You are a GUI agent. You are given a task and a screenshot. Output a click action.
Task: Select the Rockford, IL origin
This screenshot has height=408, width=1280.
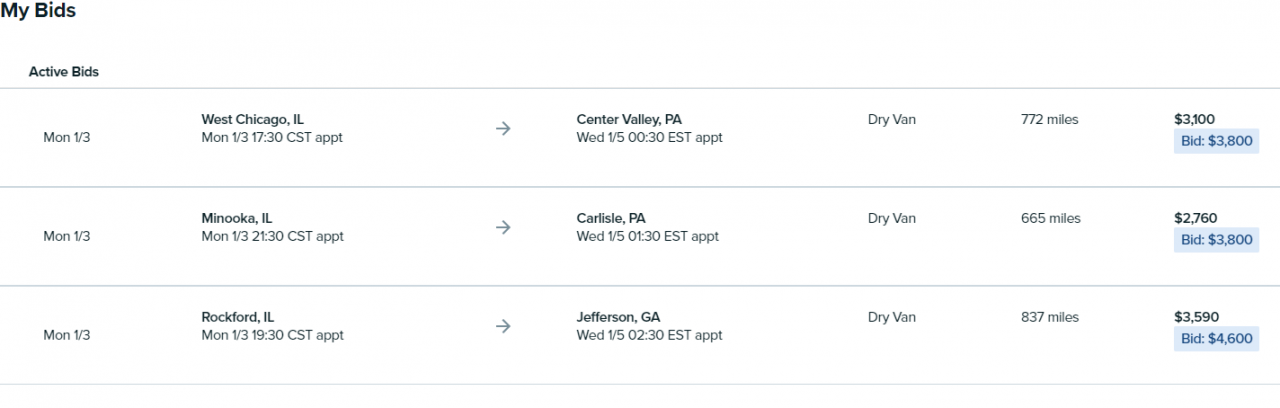238,317
